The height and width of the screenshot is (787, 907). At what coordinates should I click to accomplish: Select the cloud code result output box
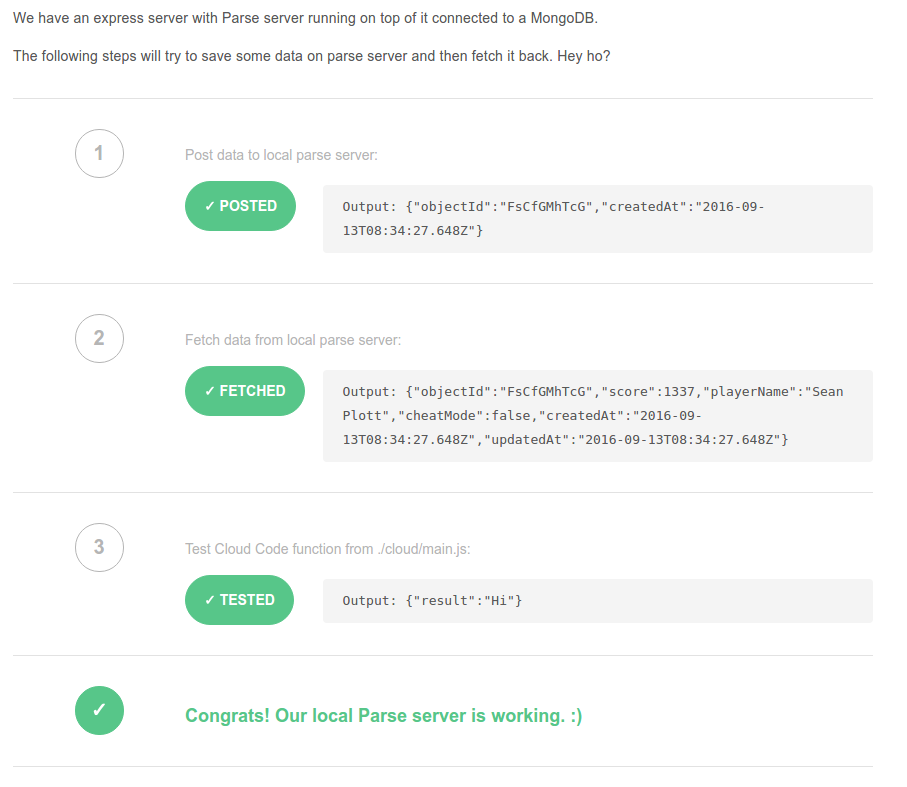(x=597, y=600)
